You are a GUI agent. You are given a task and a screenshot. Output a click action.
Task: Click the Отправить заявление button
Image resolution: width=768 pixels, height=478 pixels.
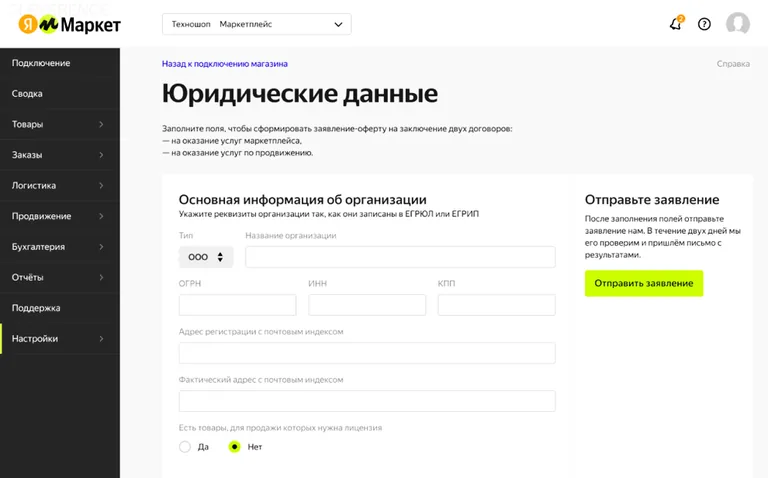644,283
